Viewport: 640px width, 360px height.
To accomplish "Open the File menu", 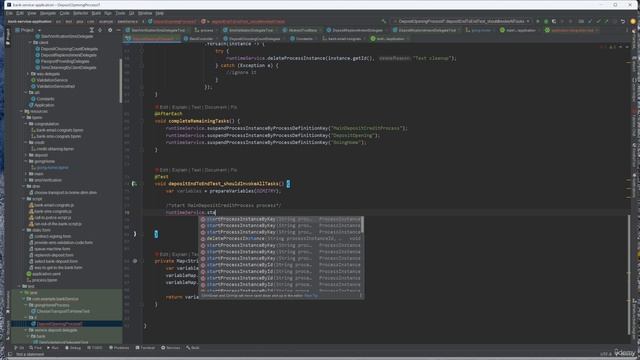I will [x=9, y=13].
